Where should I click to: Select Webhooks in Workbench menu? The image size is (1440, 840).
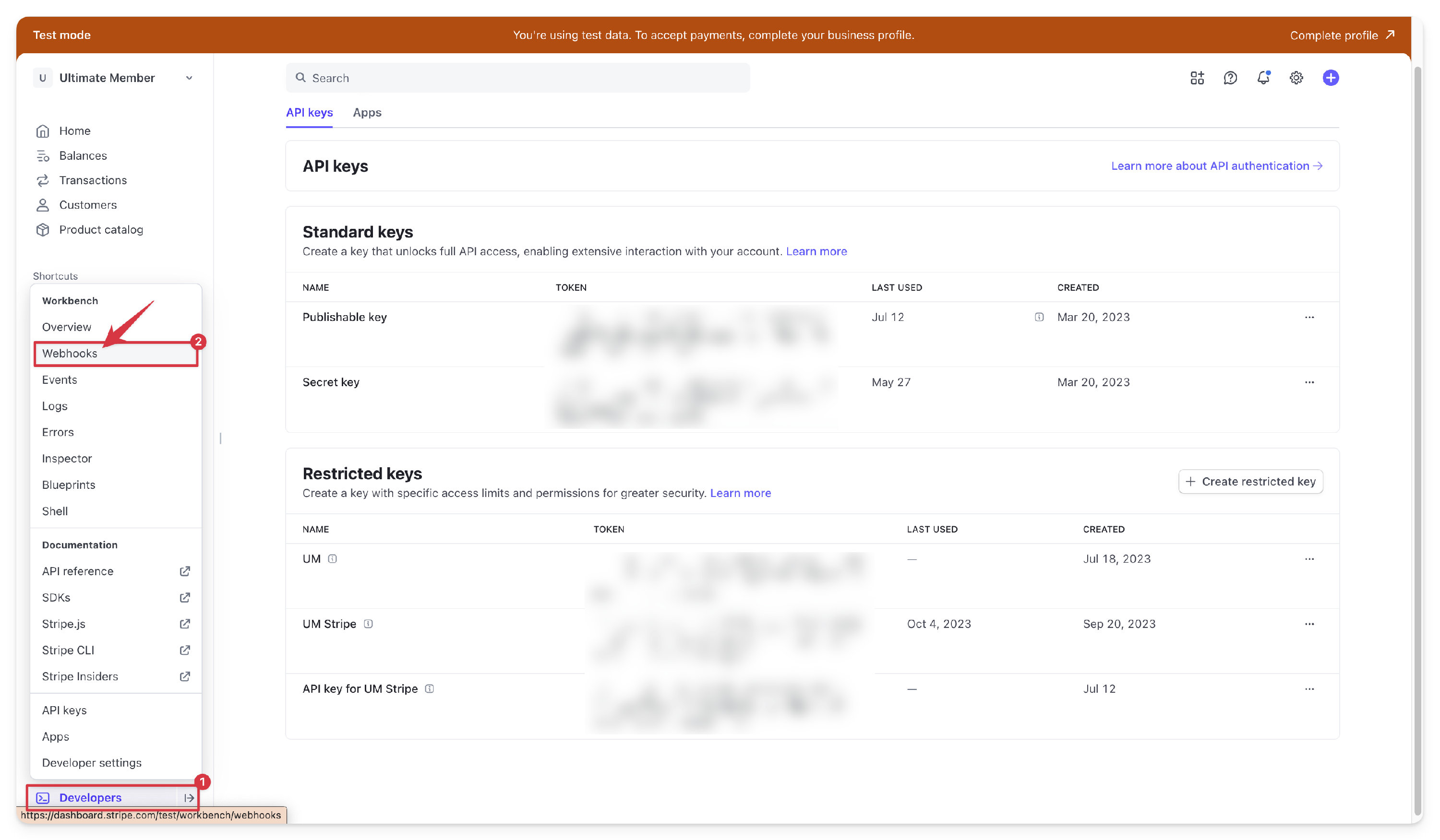click(116, 354)
